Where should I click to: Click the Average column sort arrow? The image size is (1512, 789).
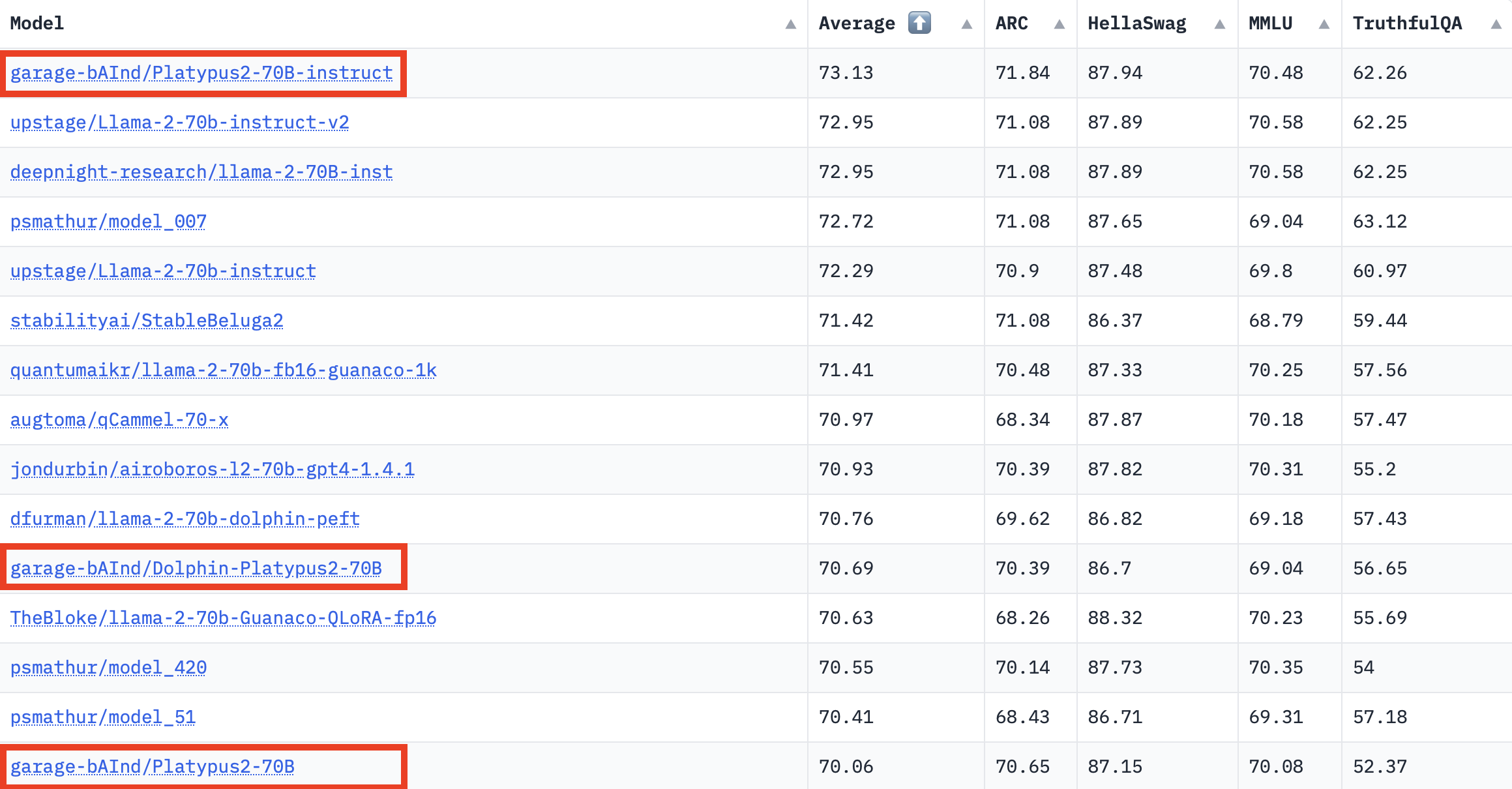coord(966,24)
